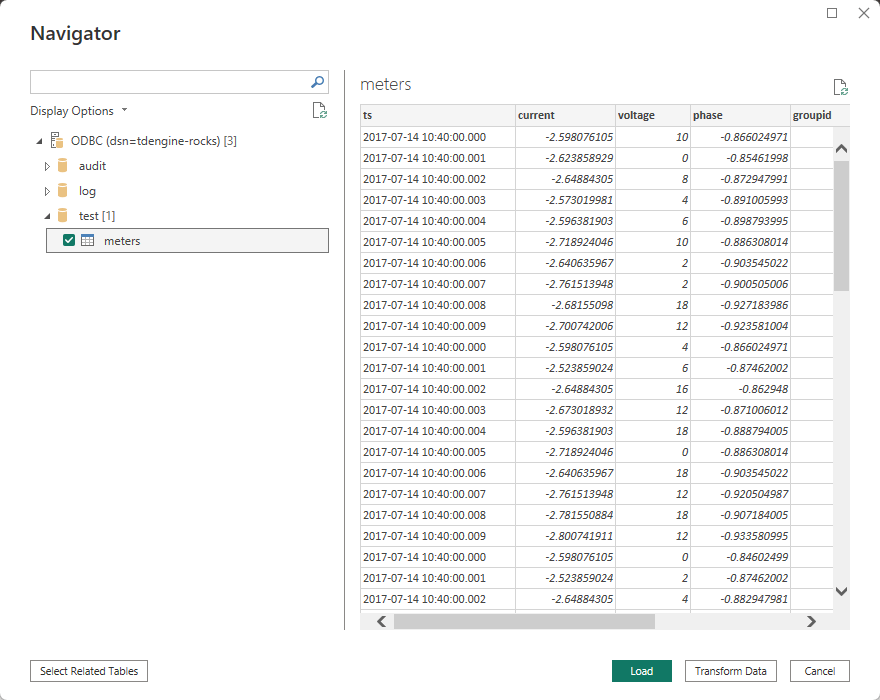
Task: Open Transform Data editor
Action: coord(730,671)
